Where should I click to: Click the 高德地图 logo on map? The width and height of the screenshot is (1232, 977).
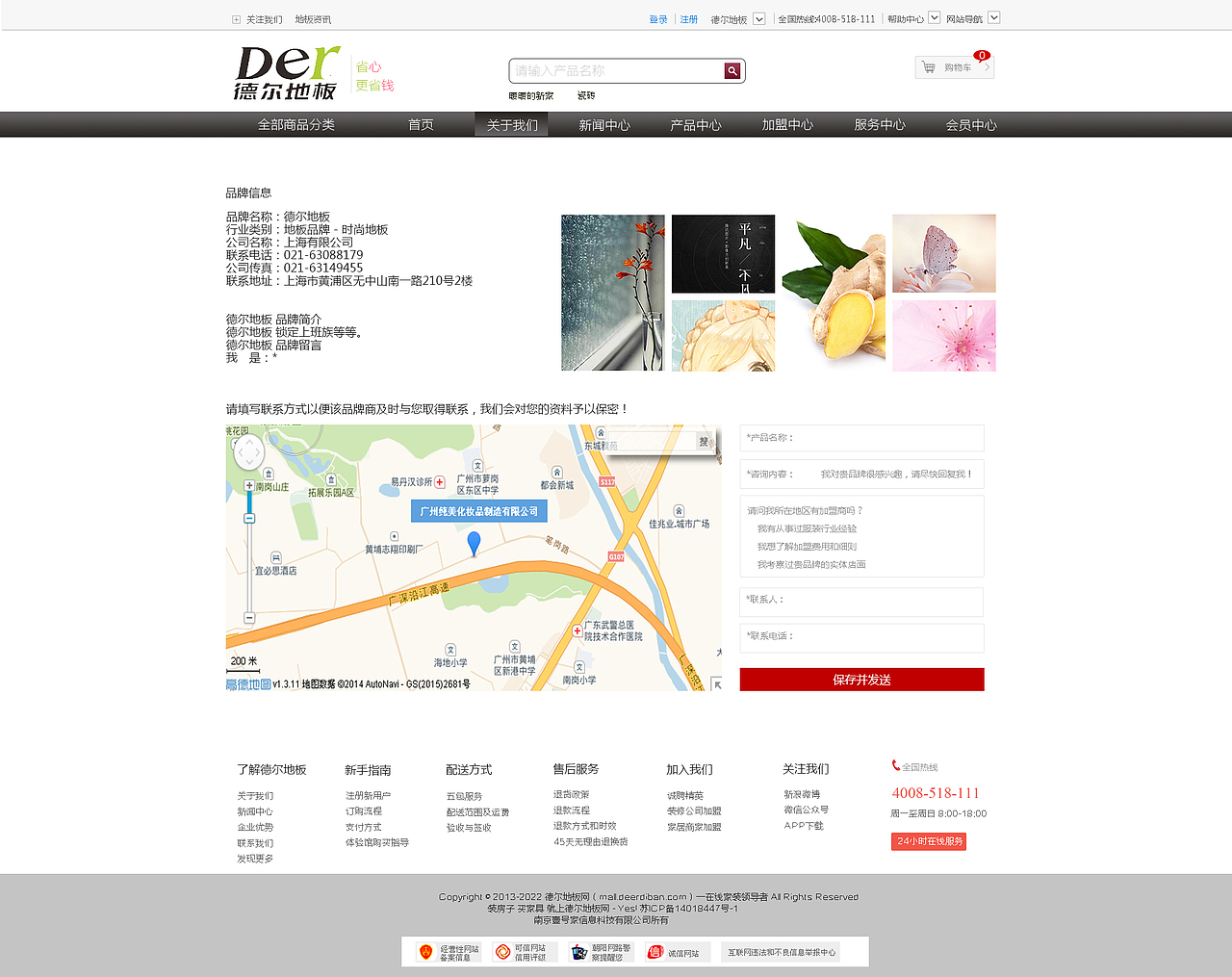pyautogui.click(x=247, y=684)
